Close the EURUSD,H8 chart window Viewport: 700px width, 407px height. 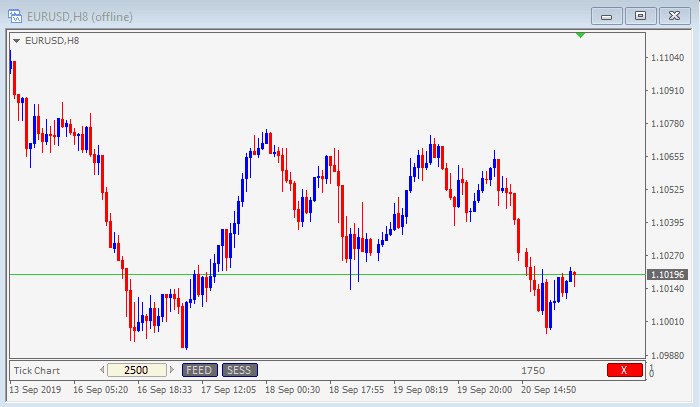pos(675,15)
